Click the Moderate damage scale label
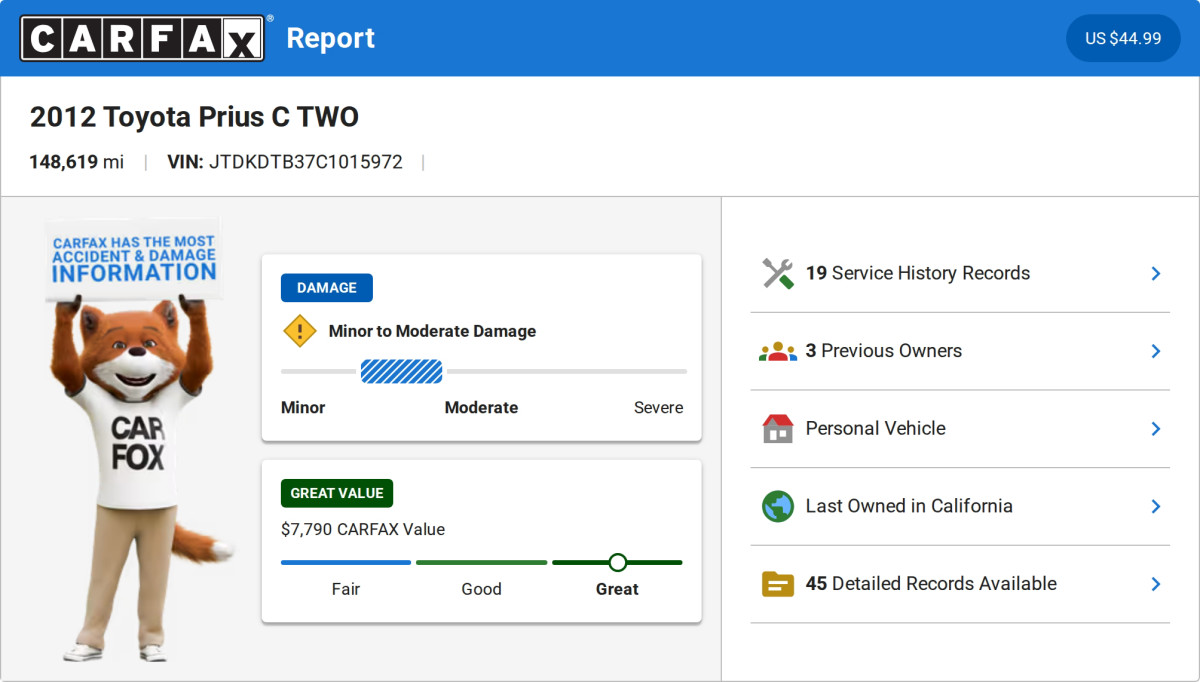Viewport: 1200px width, 682px height. click(x=482, y=408)
